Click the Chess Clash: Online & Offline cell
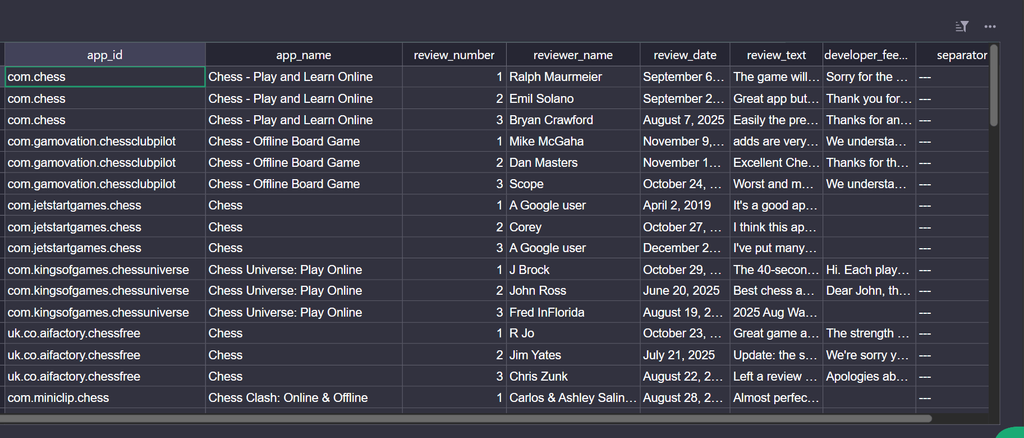 [303, 398]
